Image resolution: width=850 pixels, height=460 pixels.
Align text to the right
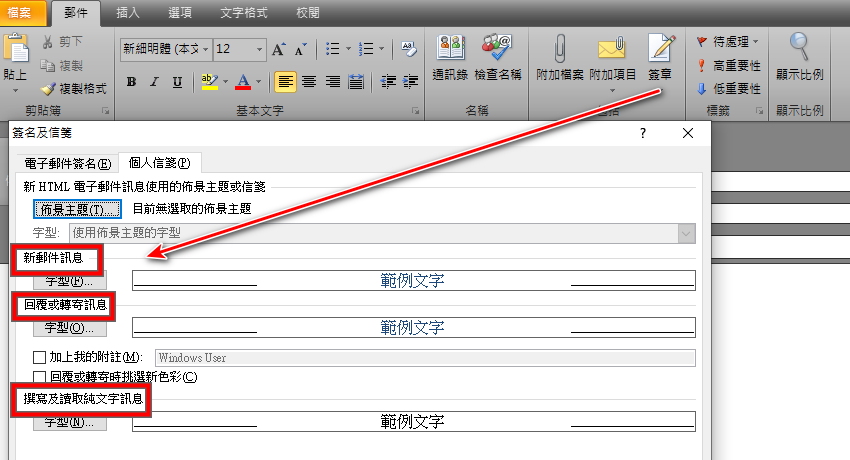[x=332, y=82]
